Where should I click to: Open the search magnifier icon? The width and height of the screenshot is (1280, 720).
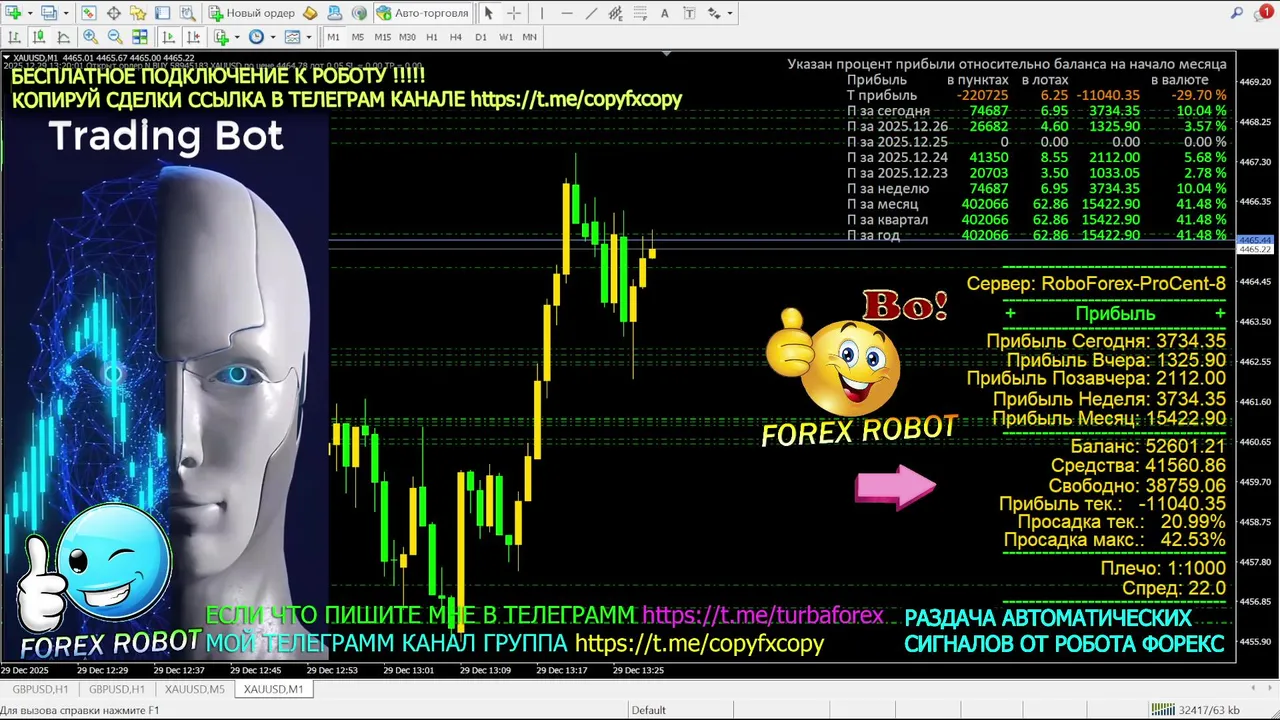pyautogui.click(x=1237, y=13)
